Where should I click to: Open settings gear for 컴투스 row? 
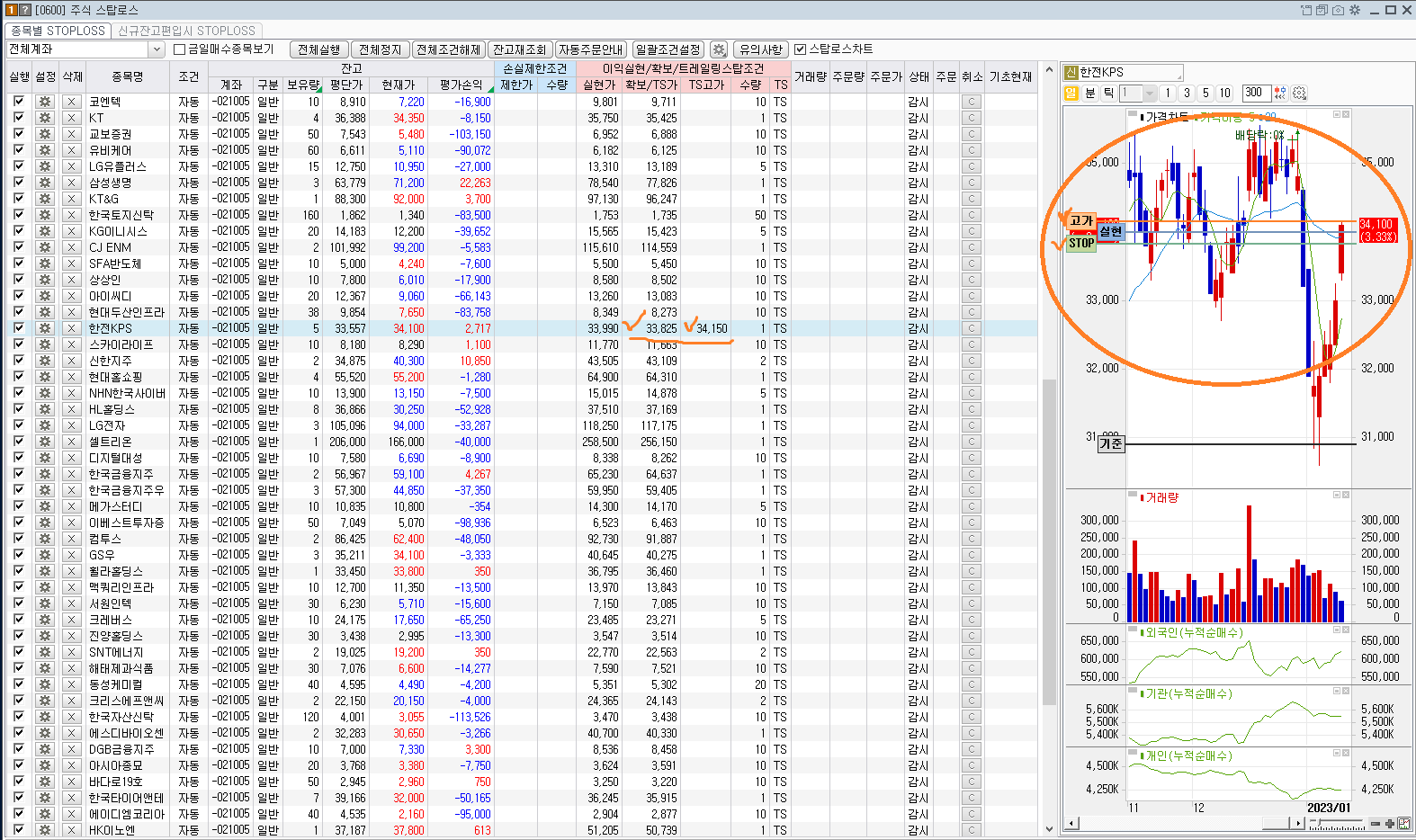click(x=45, y=539)
